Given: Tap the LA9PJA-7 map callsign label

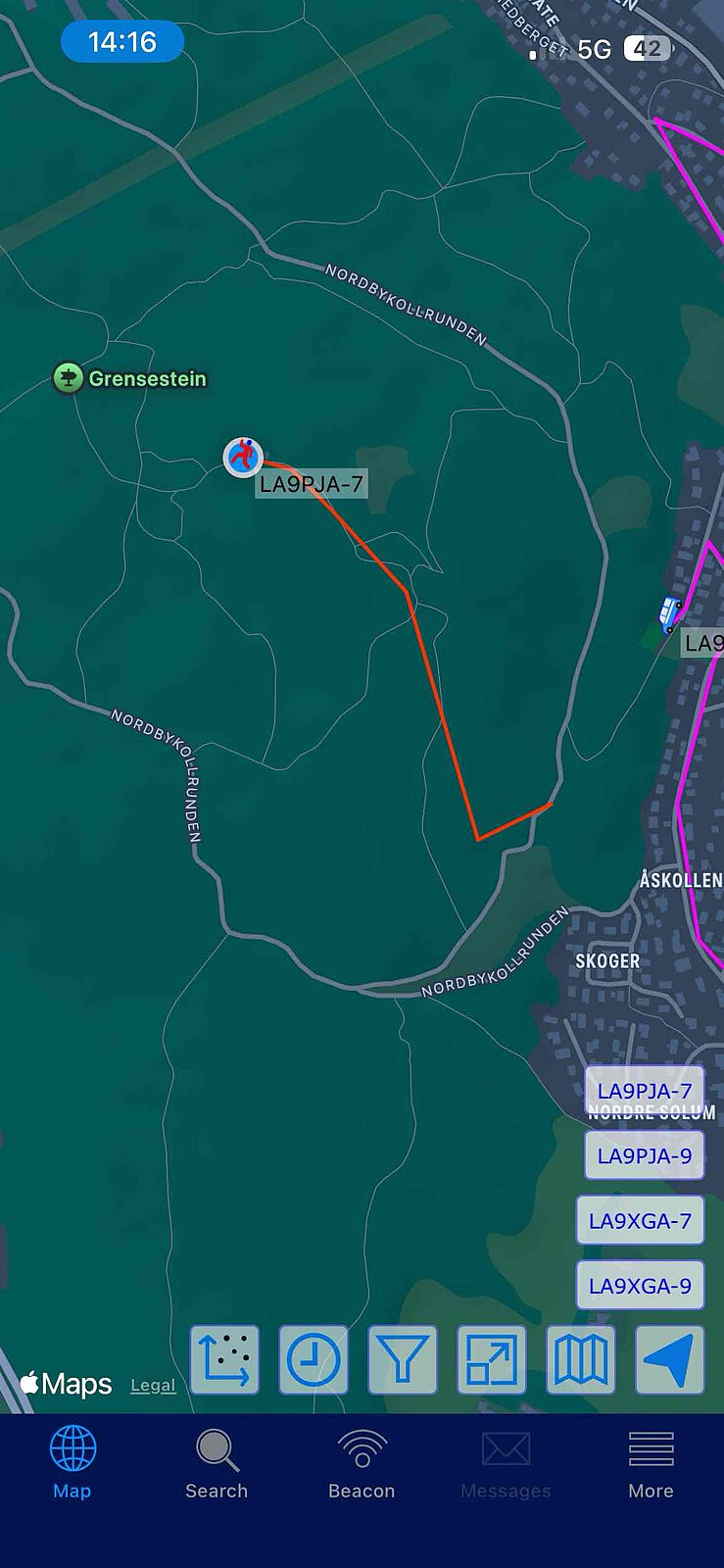Looking at the screenshot, I should (x=312, y=484).
